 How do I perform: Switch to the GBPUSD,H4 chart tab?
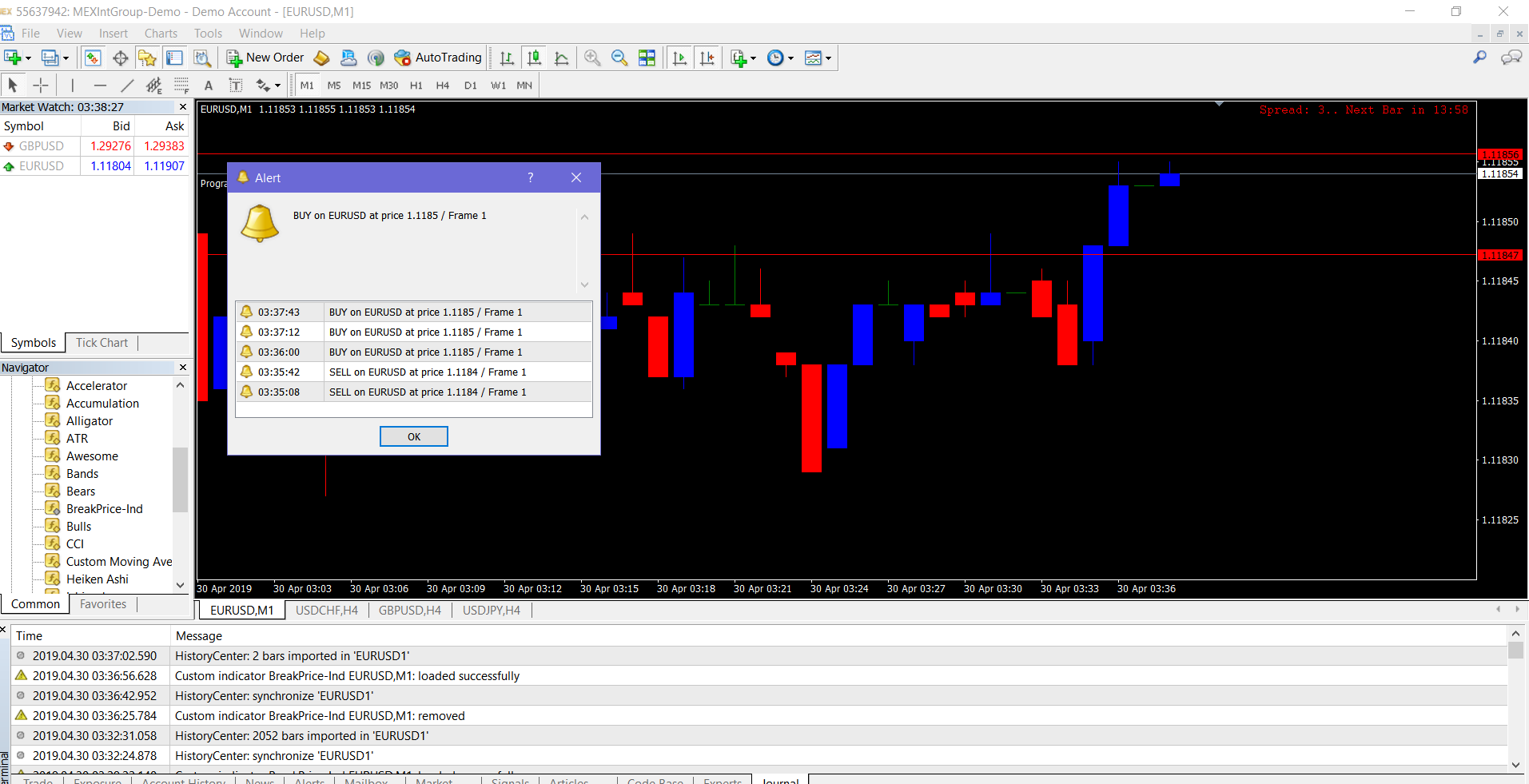pos(409,611)
